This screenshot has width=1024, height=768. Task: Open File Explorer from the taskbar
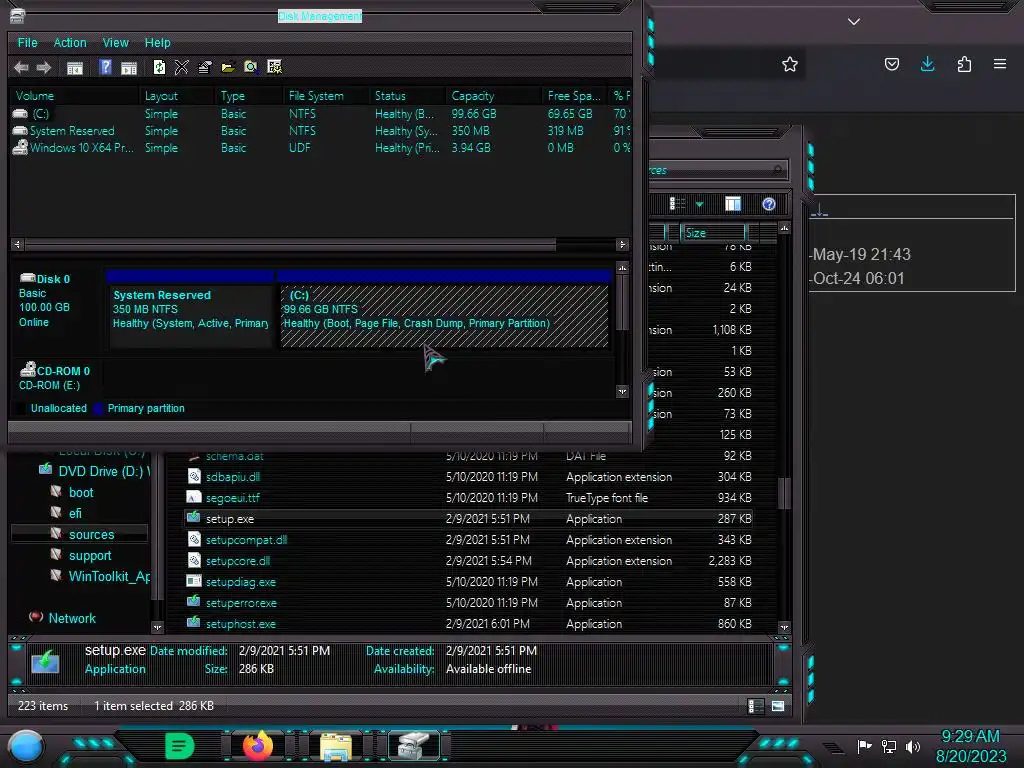336,746
